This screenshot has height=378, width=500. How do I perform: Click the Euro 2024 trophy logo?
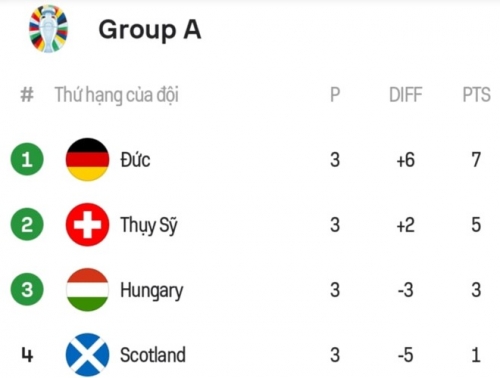49,29
